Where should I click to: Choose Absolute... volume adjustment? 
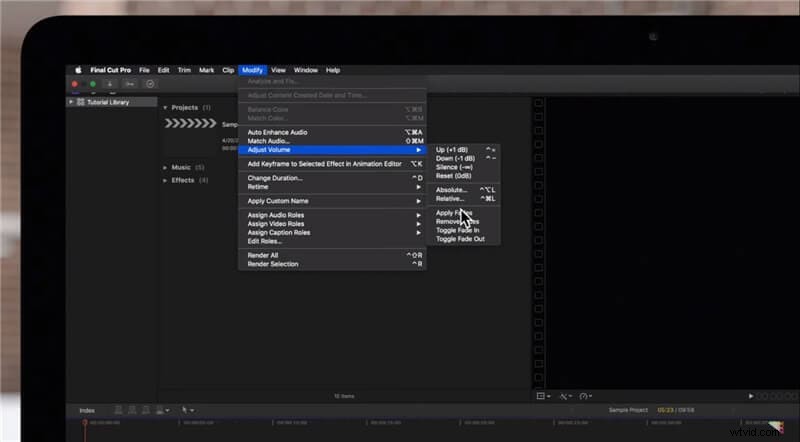[464, 190]
